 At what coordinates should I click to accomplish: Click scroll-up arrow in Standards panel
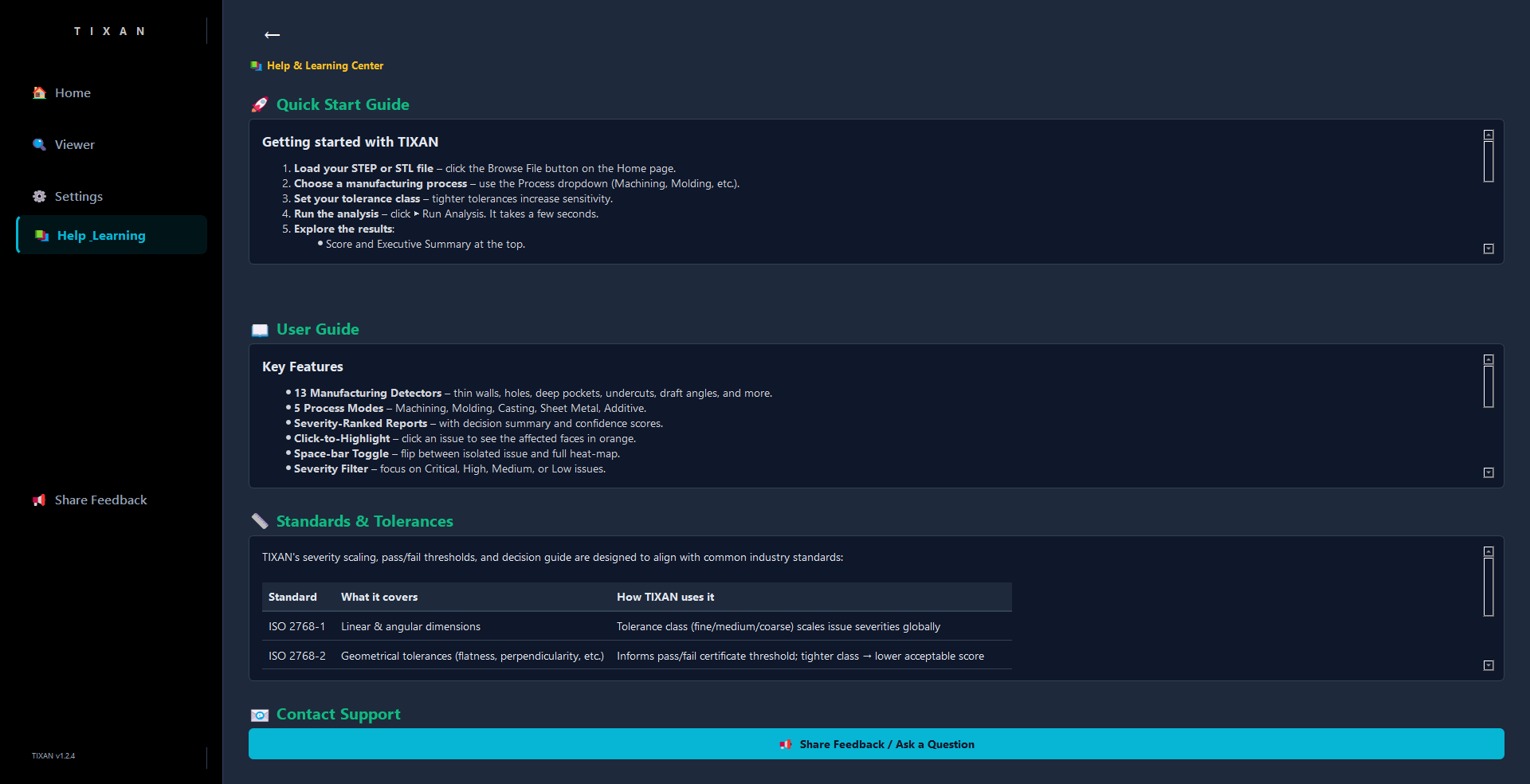[1489, 551]
